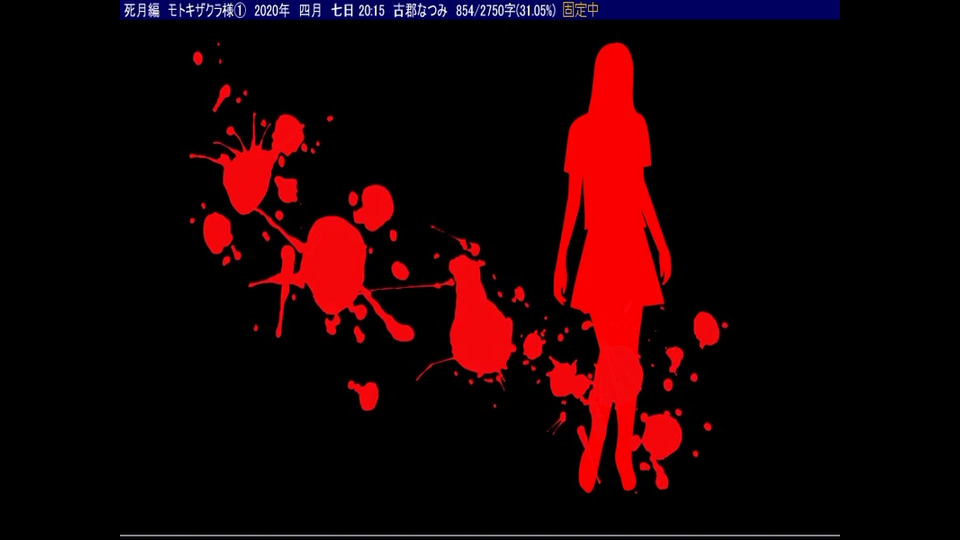Click the 20:15 time text
Image resolution: width=960 pixels, height=540 pixels.
tap(372, 10)
